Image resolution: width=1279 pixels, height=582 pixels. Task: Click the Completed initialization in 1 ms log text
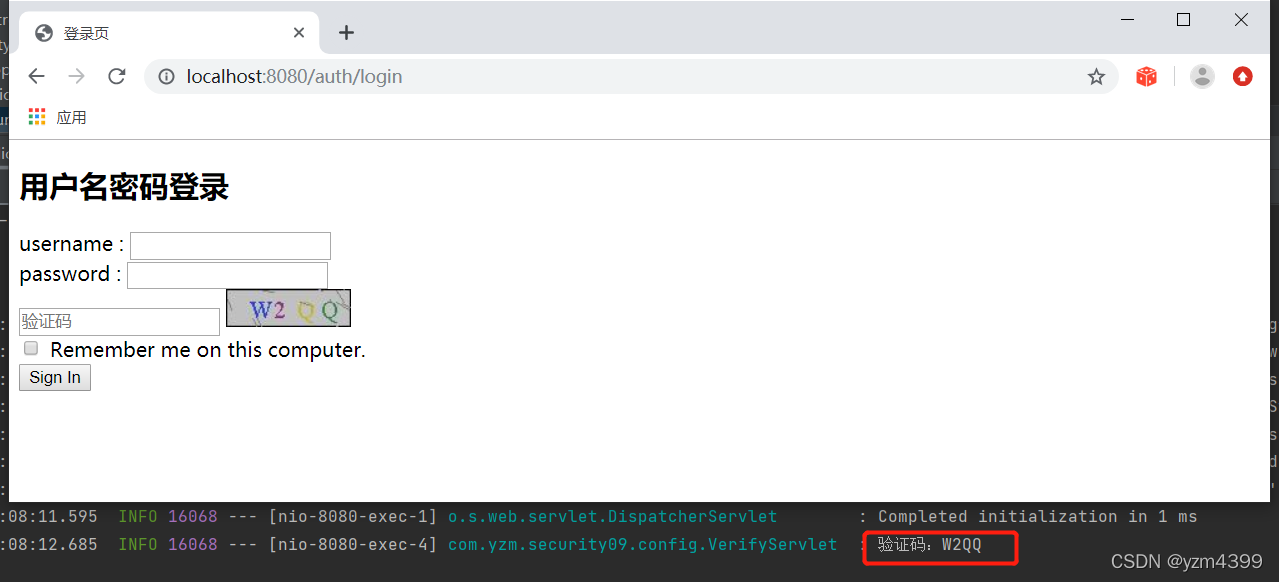click(x=1037, y=517)
